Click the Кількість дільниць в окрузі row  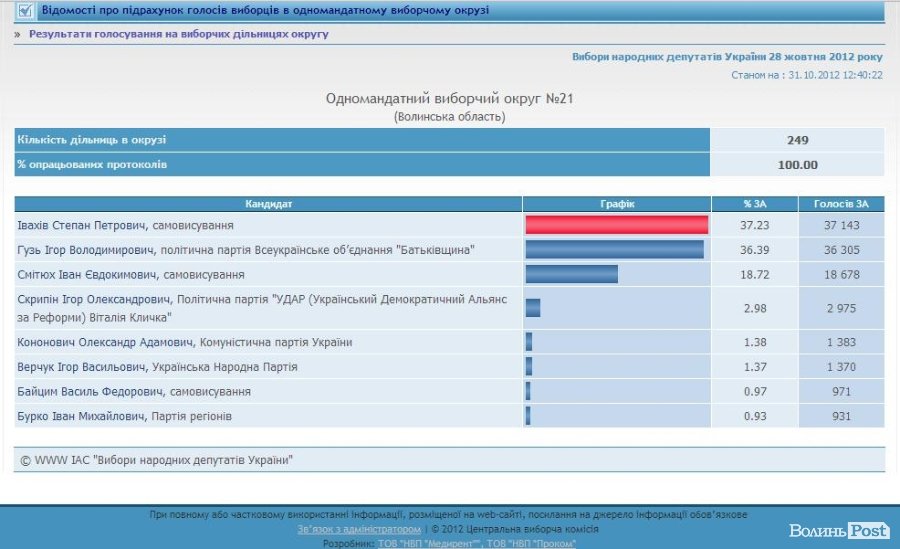coord(92,140)
